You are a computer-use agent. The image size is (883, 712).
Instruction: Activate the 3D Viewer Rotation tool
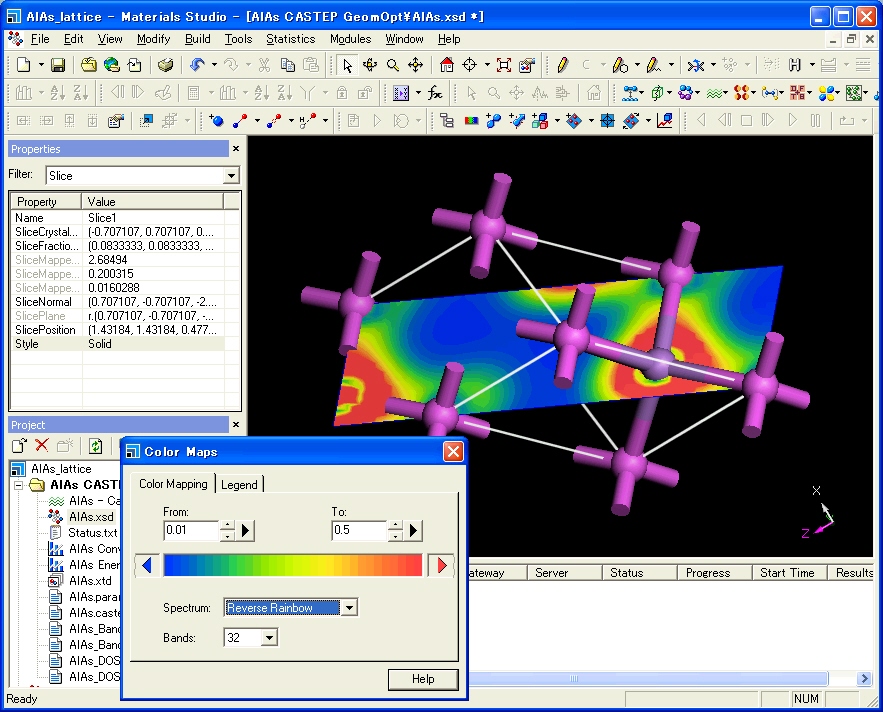(370, 65)
